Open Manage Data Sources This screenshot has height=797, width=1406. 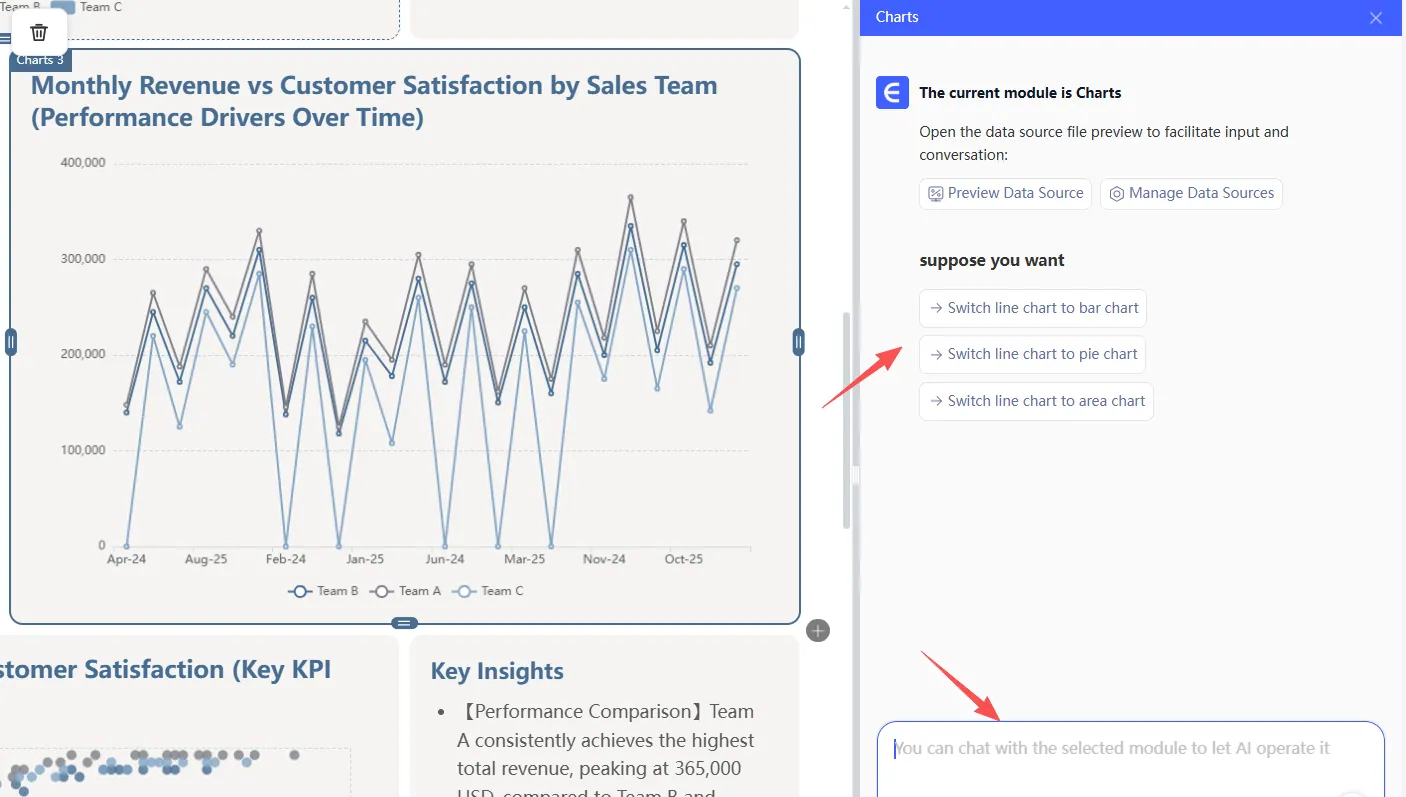(x=1191, y=193)
